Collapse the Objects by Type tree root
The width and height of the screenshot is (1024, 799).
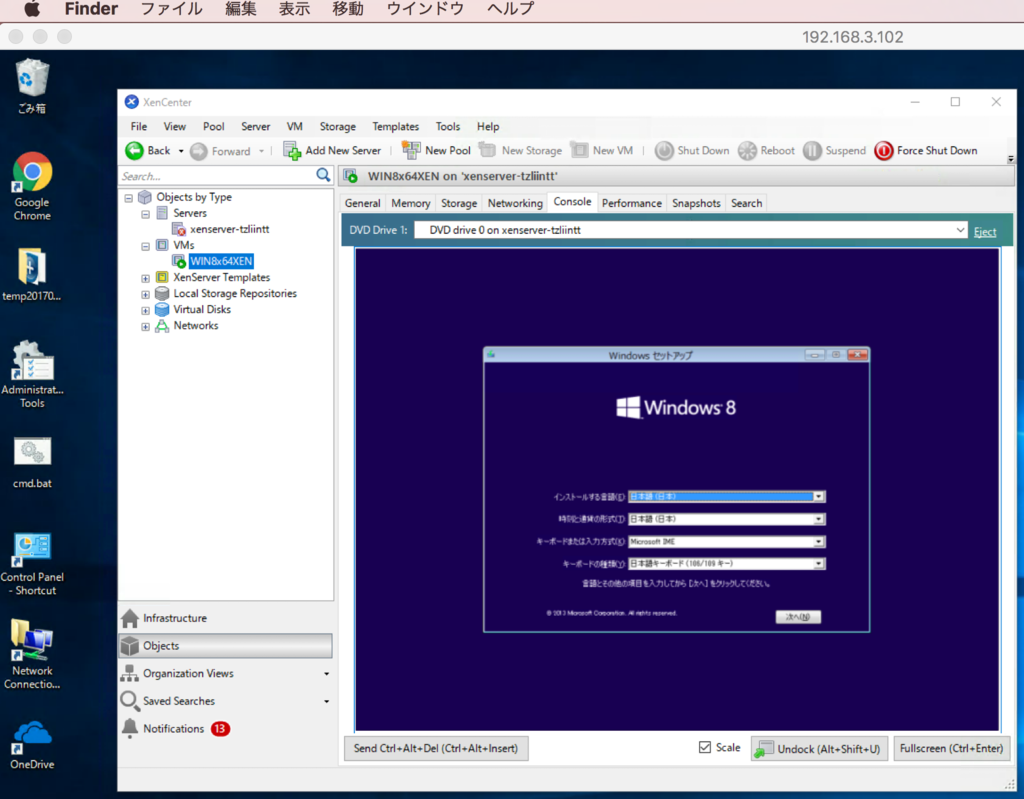point(129,197)
